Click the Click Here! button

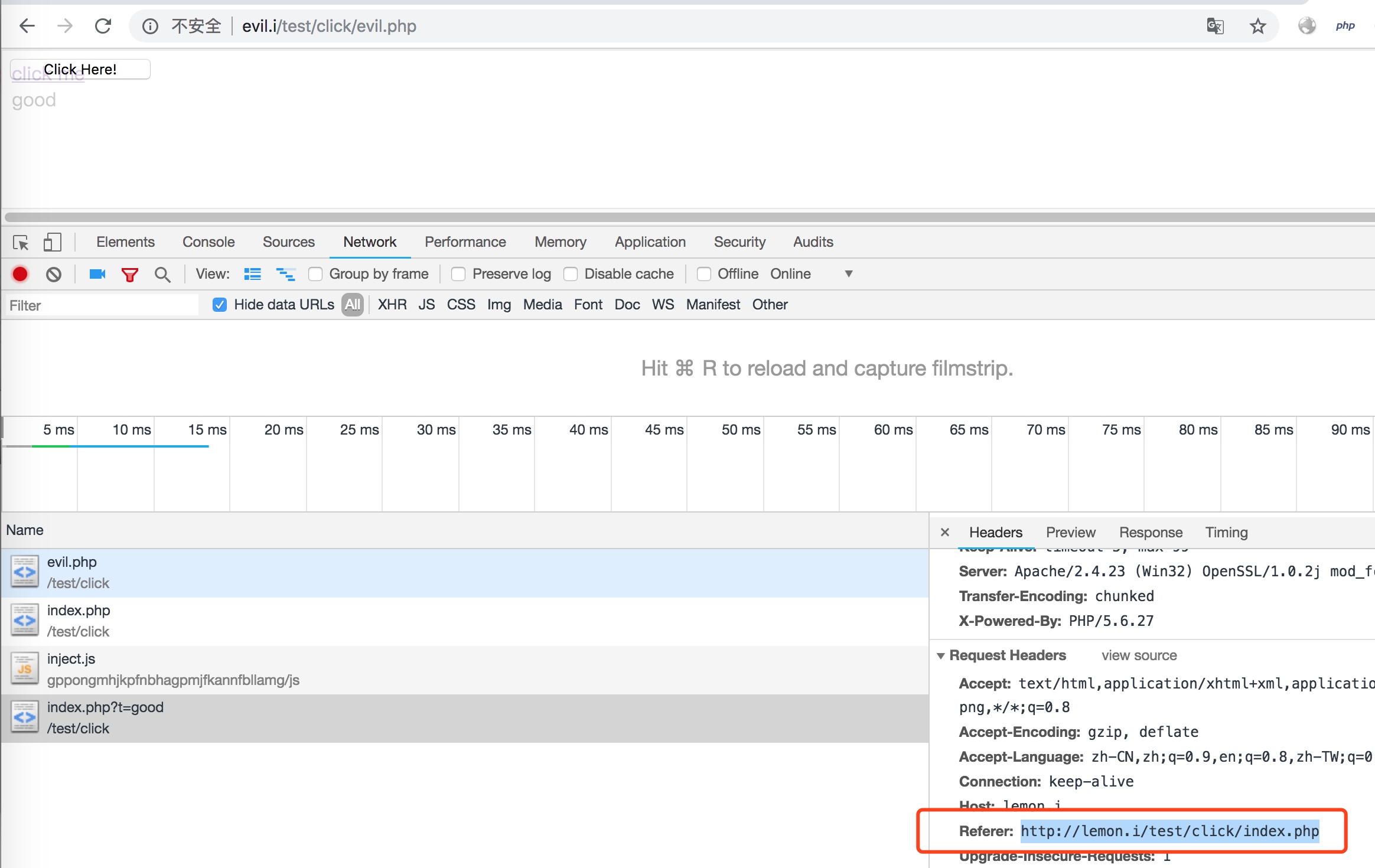click(80, 69)
